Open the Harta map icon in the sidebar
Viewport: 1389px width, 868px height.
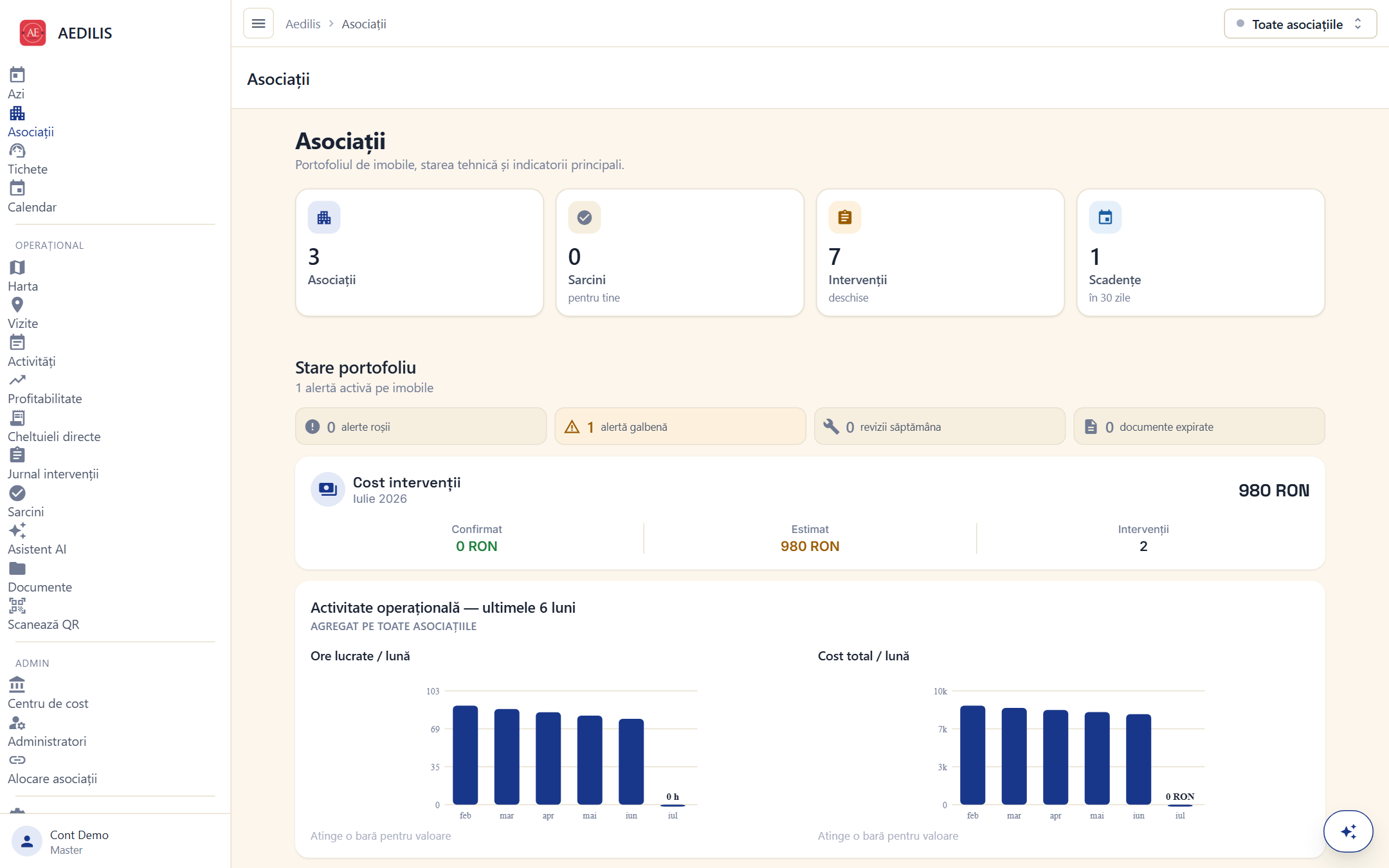pos(17,267)
